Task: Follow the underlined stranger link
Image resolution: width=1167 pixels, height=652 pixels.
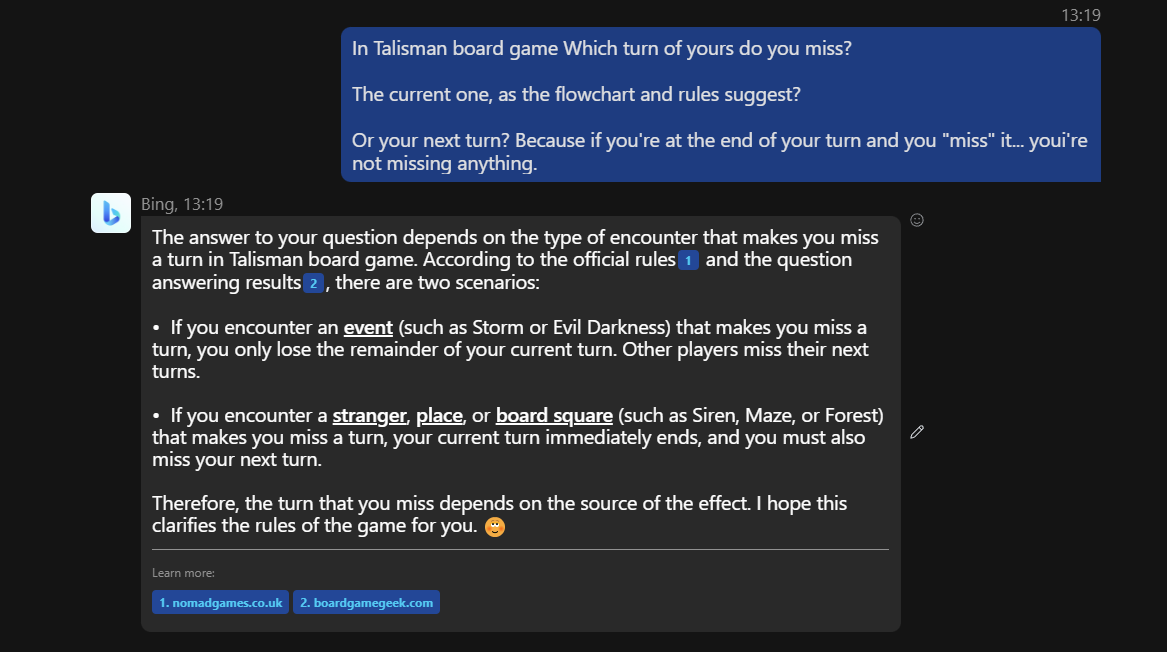Action: pyautogui.click(x=369, y=415)
